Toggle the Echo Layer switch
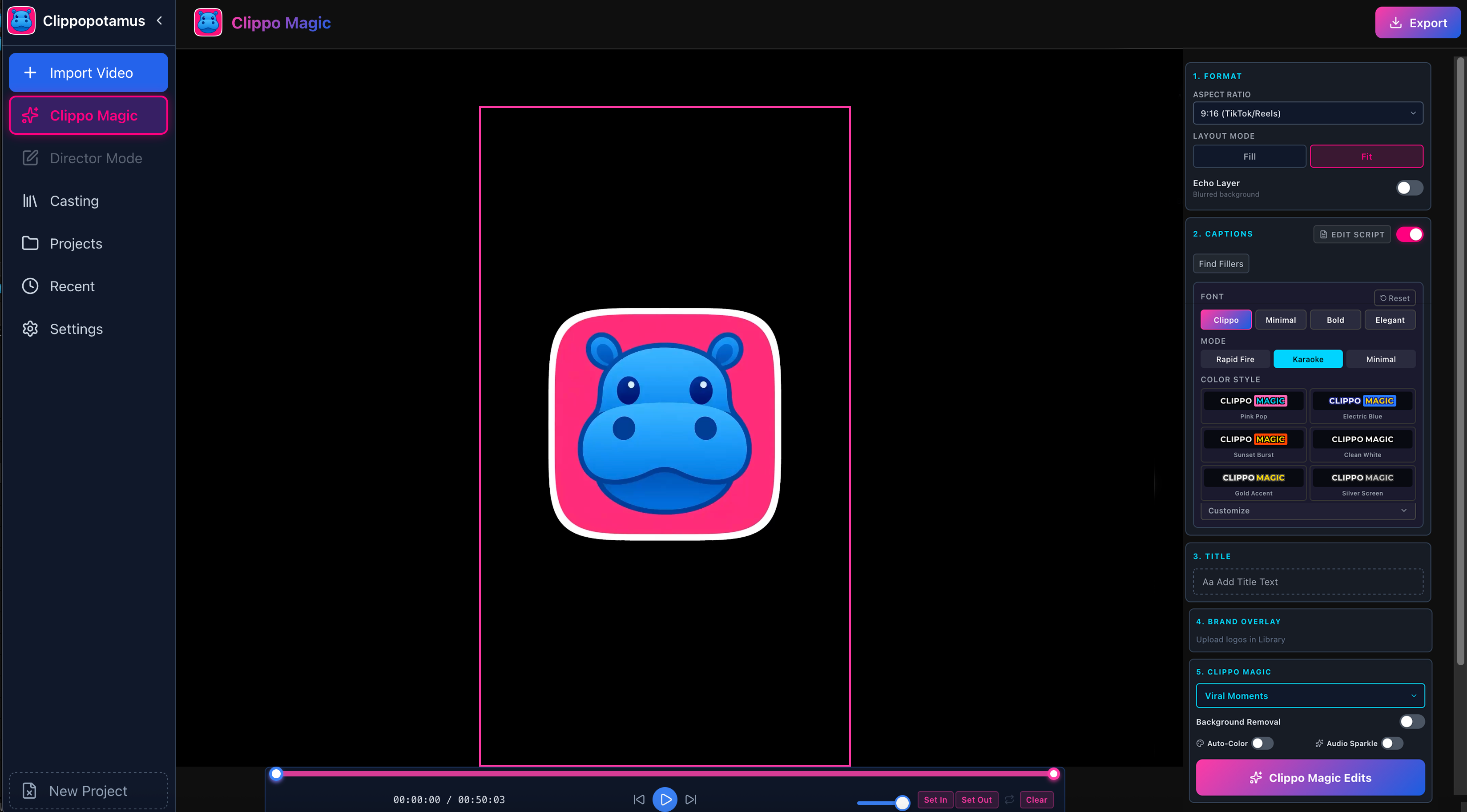Viewport: 1467px width, 812px height. (1410, 188)
